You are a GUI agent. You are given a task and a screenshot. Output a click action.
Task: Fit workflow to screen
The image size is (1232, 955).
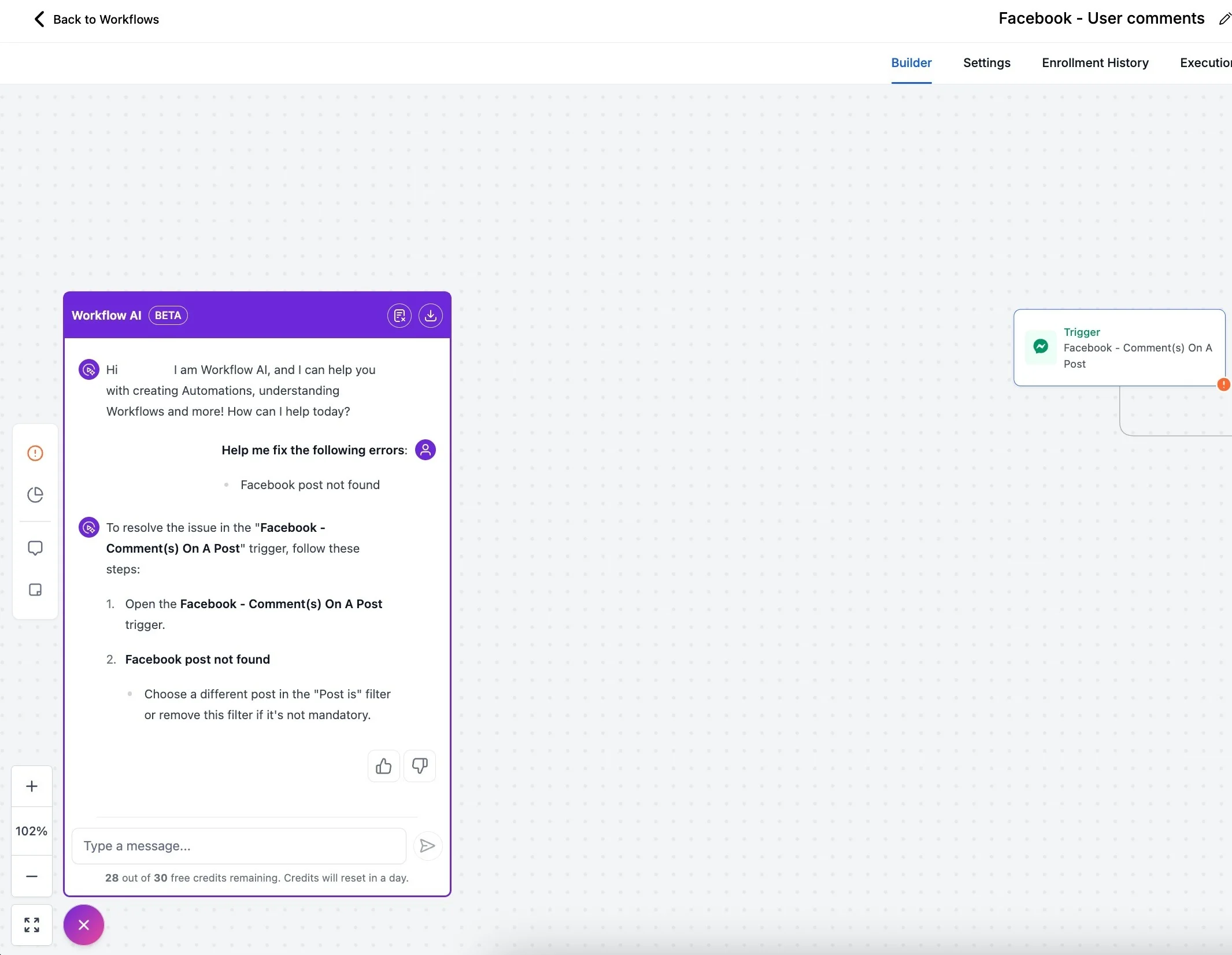click(32, 925)
